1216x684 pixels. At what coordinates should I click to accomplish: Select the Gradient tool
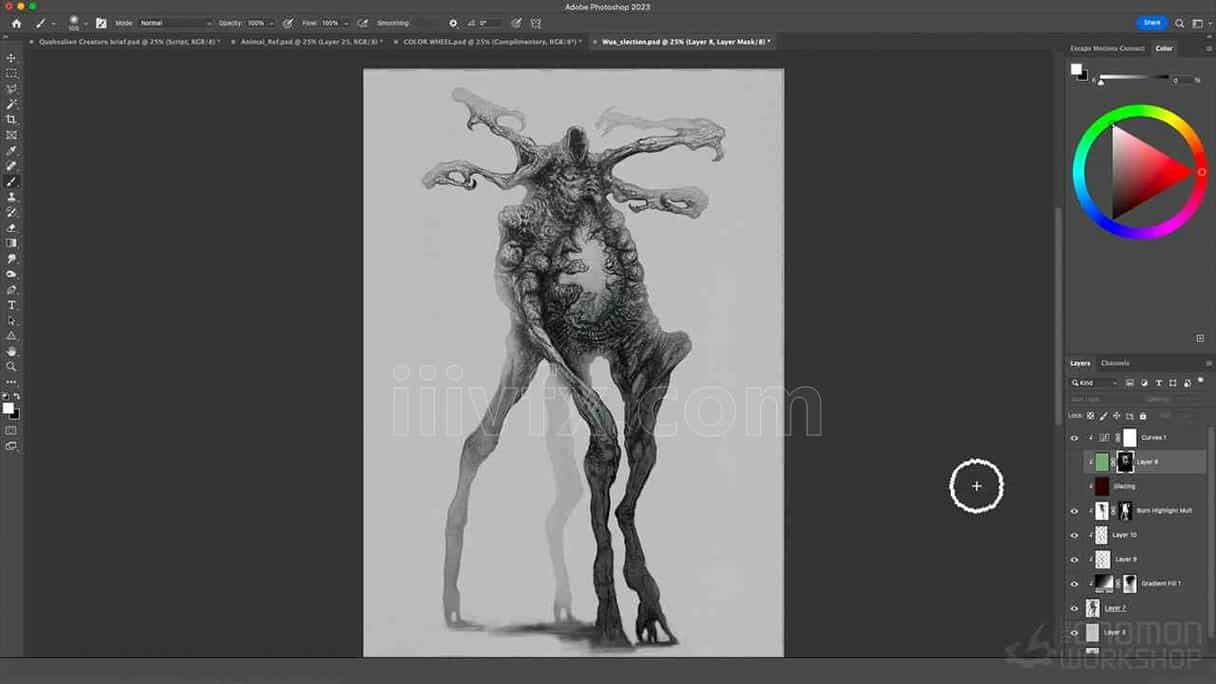pyautogui.click(x=12, y=243)
